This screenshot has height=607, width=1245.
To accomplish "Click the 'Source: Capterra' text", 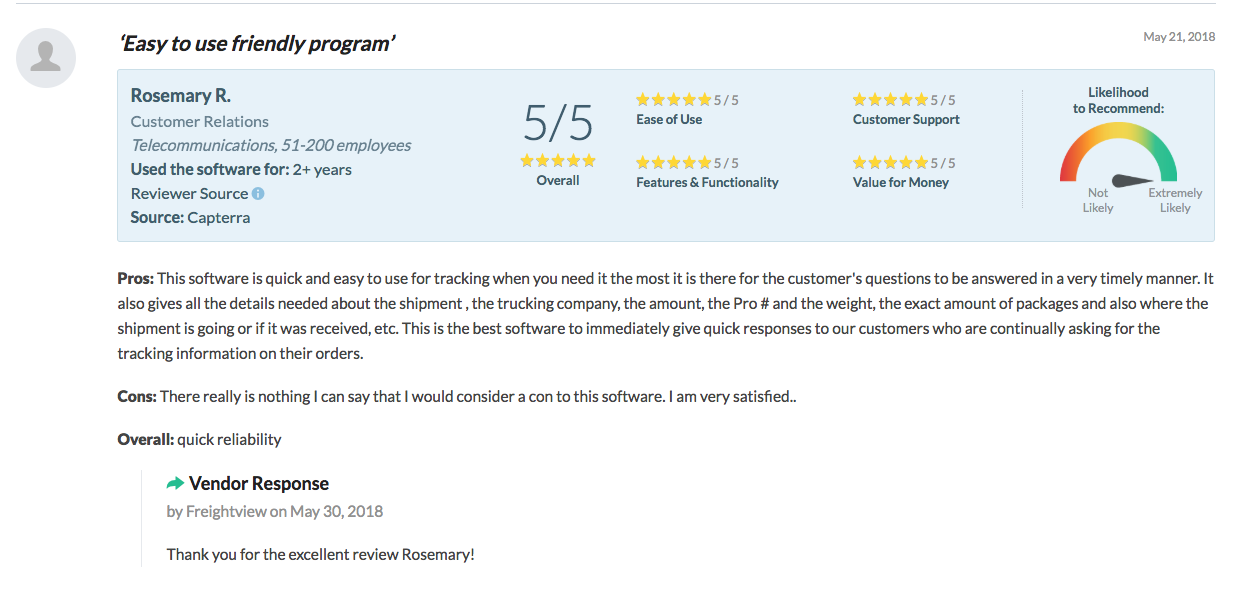I will [190, 218].
